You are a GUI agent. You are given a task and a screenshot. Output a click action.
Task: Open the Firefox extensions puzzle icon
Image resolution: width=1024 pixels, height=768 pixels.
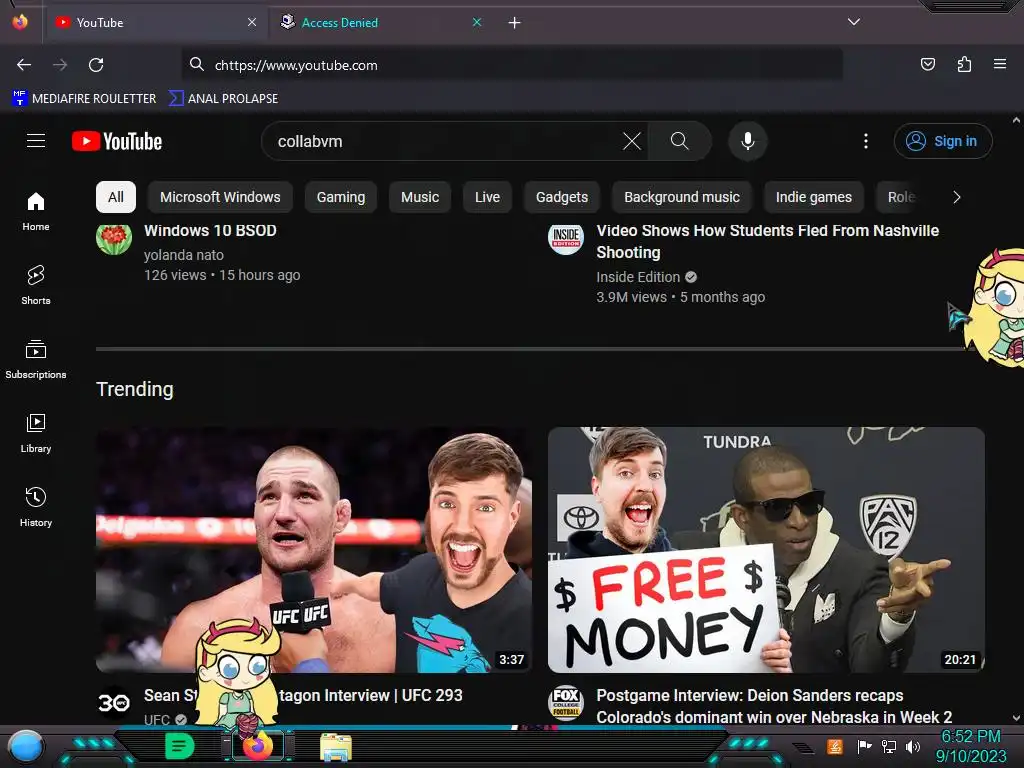[x=964, y=64]
